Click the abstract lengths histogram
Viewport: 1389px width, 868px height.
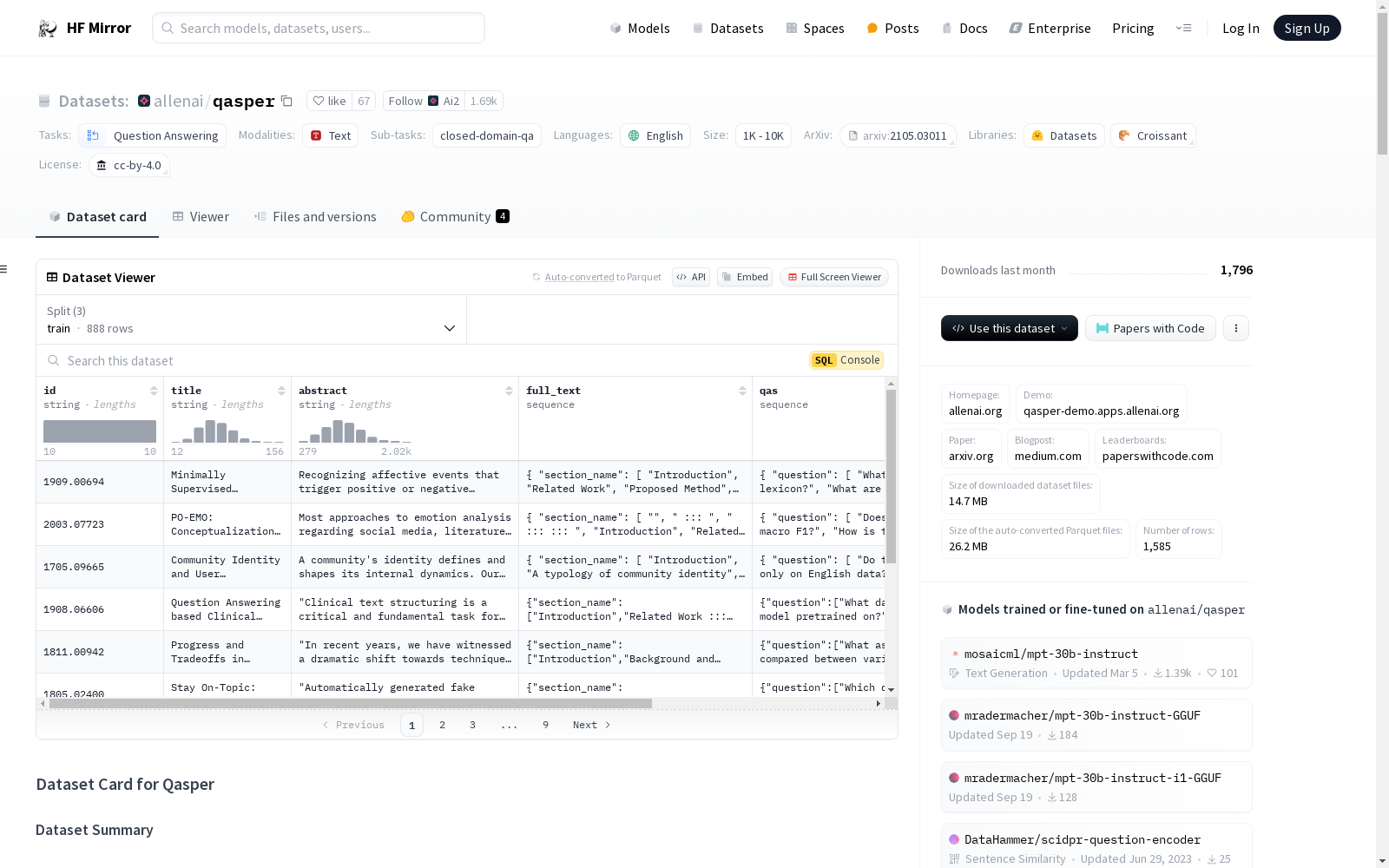(355, 431)
